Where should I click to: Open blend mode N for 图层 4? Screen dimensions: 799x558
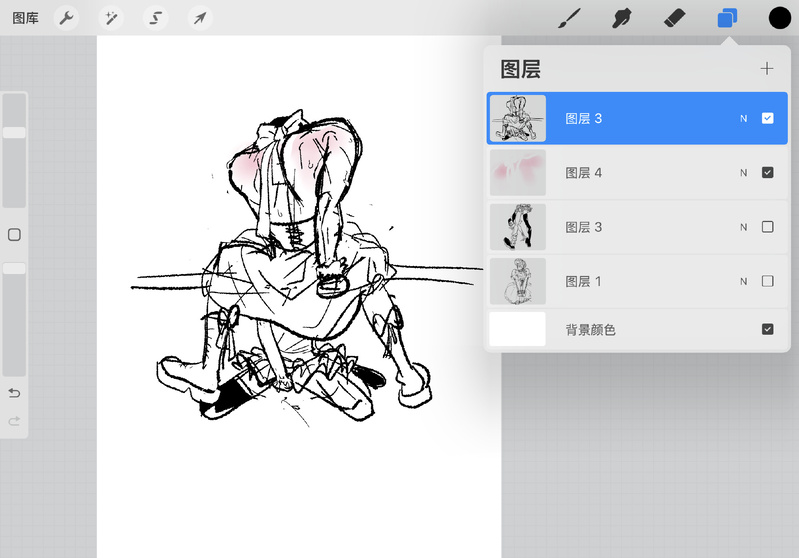pos(743,173)
